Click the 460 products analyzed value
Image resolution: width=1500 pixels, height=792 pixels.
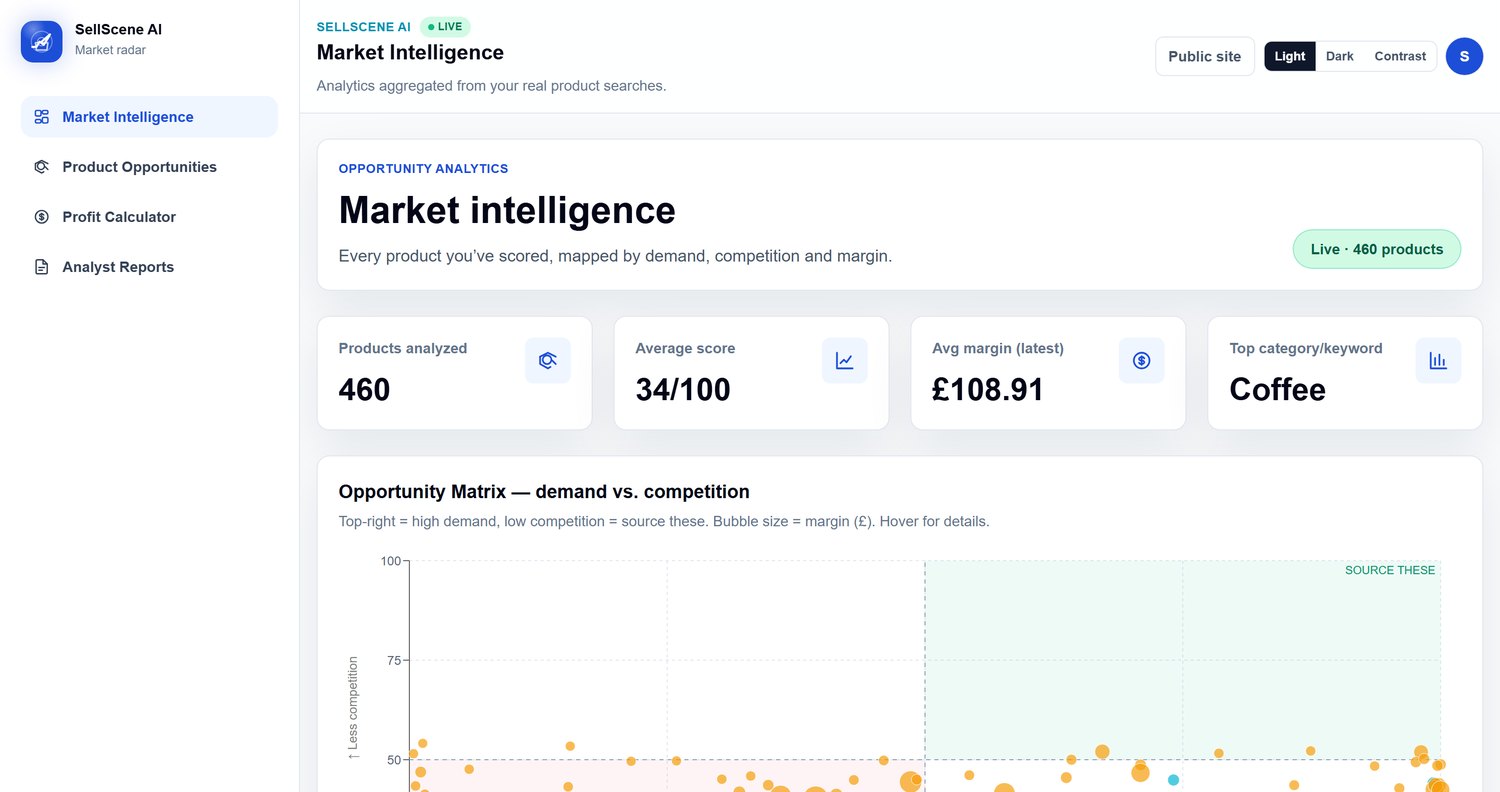coord(364,389)
